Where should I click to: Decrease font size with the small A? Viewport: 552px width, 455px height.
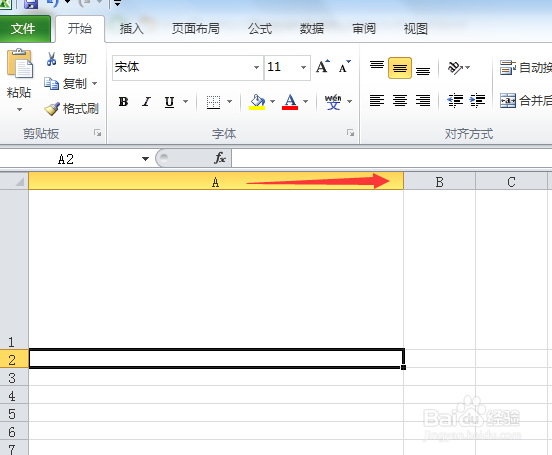coord(344,66)
